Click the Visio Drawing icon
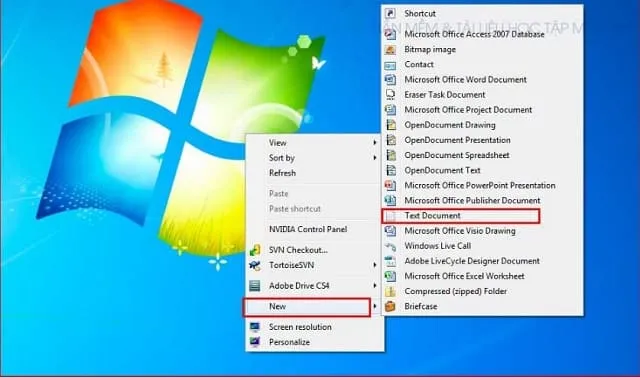This screenshot has height=378, width=640. (390, 231)
